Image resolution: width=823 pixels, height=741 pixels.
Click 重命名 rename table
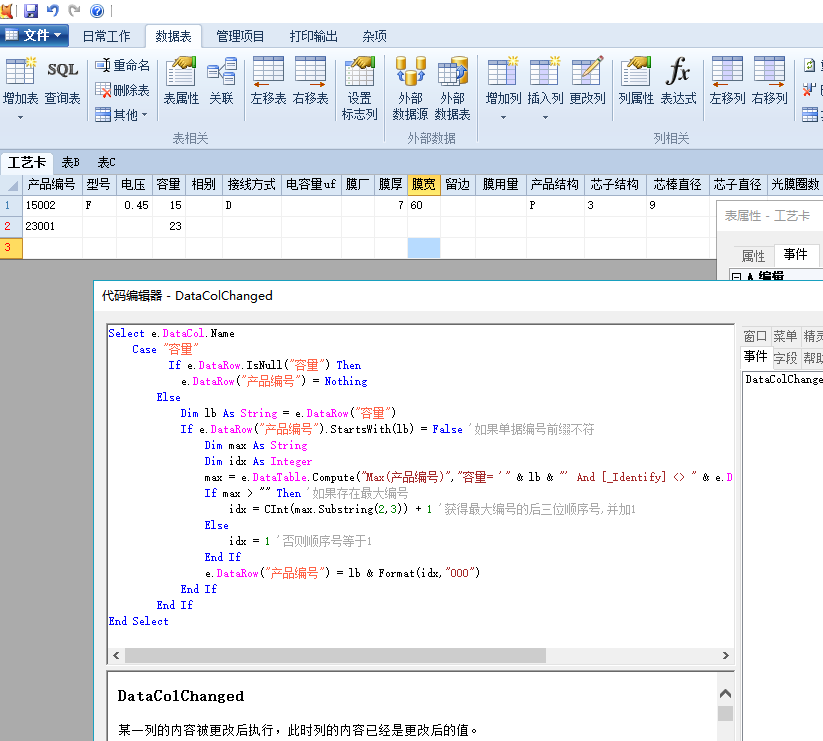point(123,66)
